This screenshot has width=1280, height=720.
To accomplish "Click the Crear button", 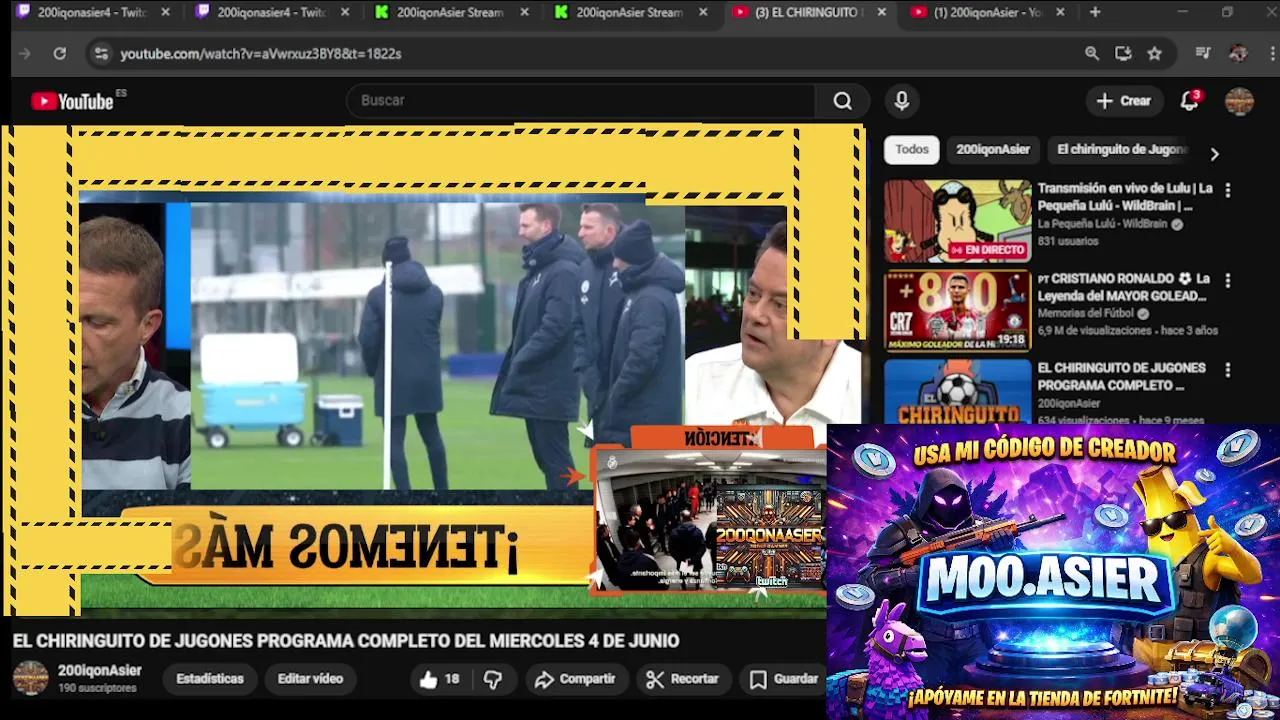I will tap(1124, 101).
